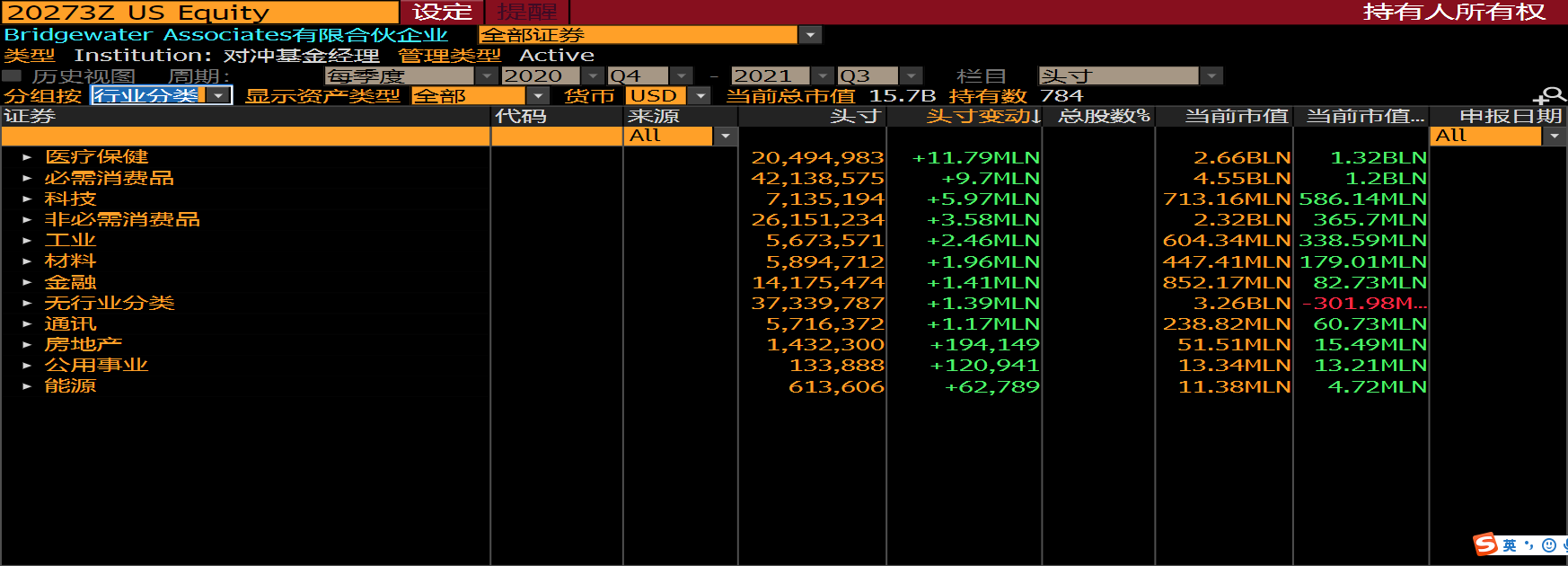The width and height of the screenshot is (1568, 566).
Task: Click the orange 证券 filter input box
Action: pyautogui.click(x=245, y=136)
